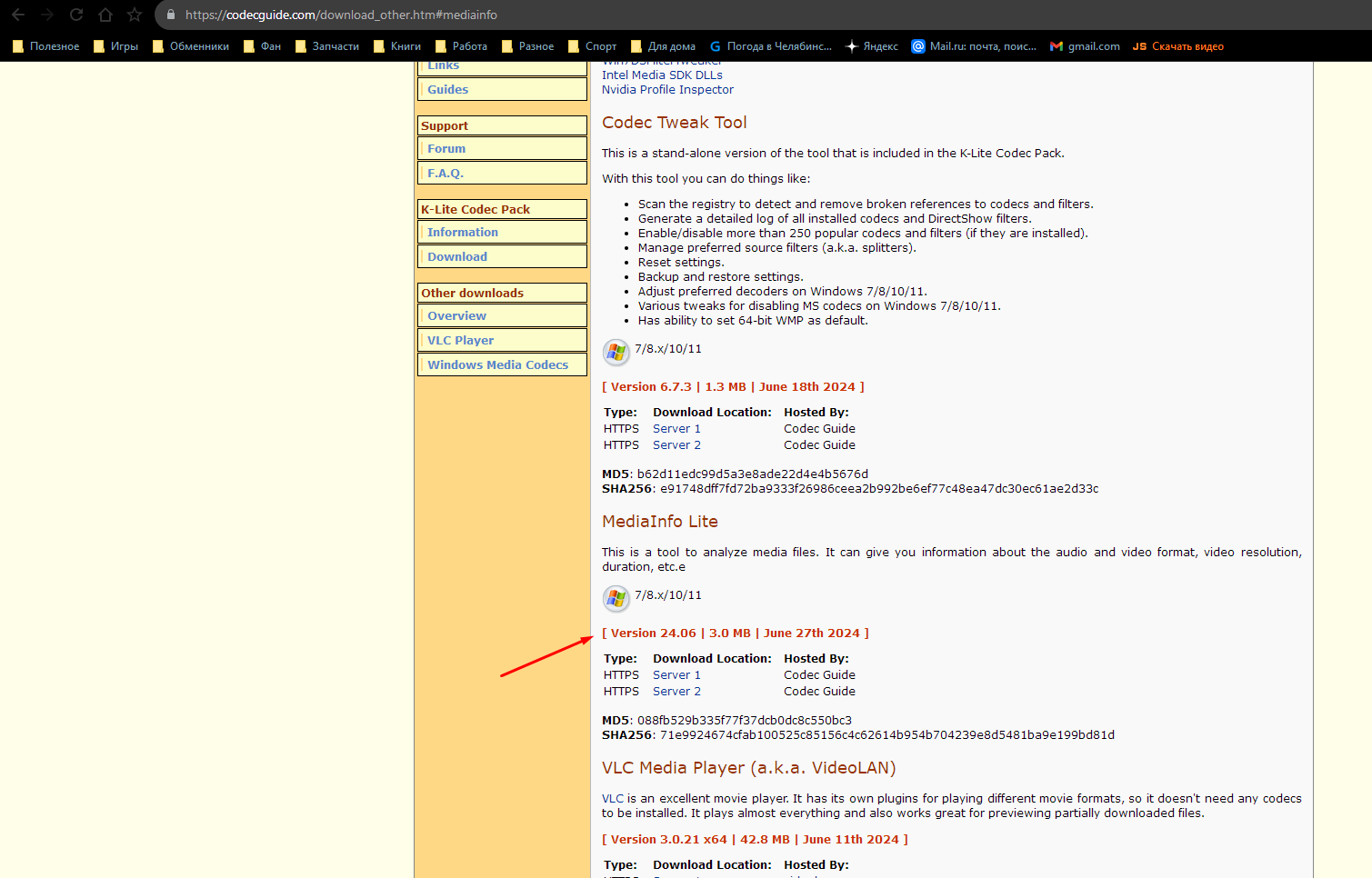Open the Книги bookmarks folder
The image size is (1372, 878).
tap(397, 46)
